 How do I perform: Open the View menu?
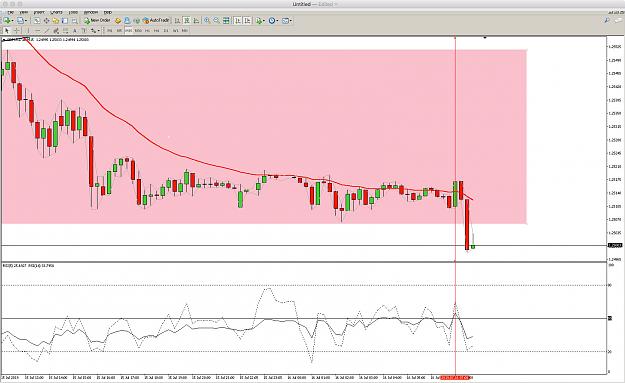click(x=24, y=12)
